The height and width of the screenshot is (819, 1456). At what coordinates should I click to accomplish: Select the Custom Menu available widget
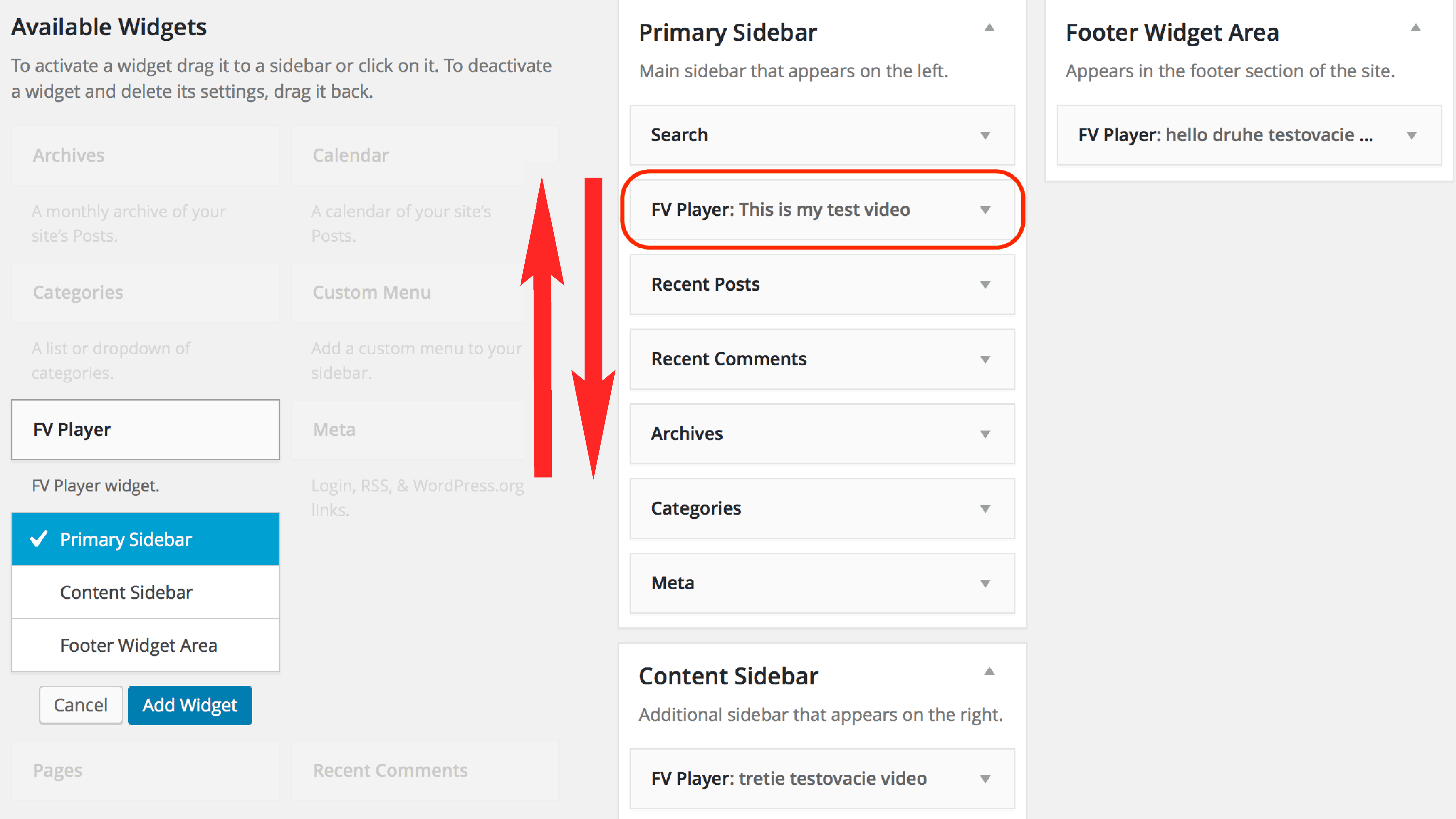(x=425, y=292)
